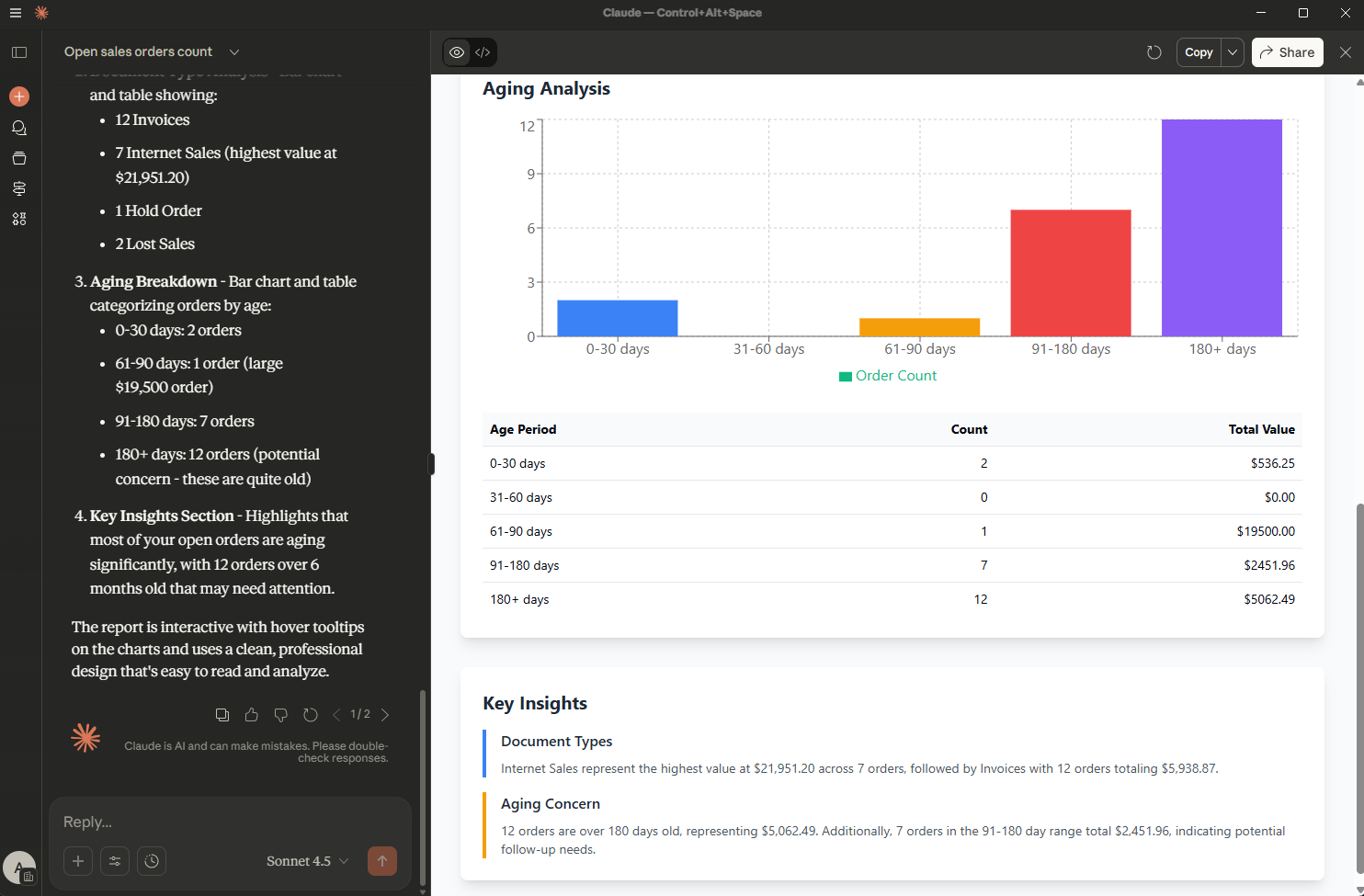Open the user account avatar

click(x=19, y=868)
